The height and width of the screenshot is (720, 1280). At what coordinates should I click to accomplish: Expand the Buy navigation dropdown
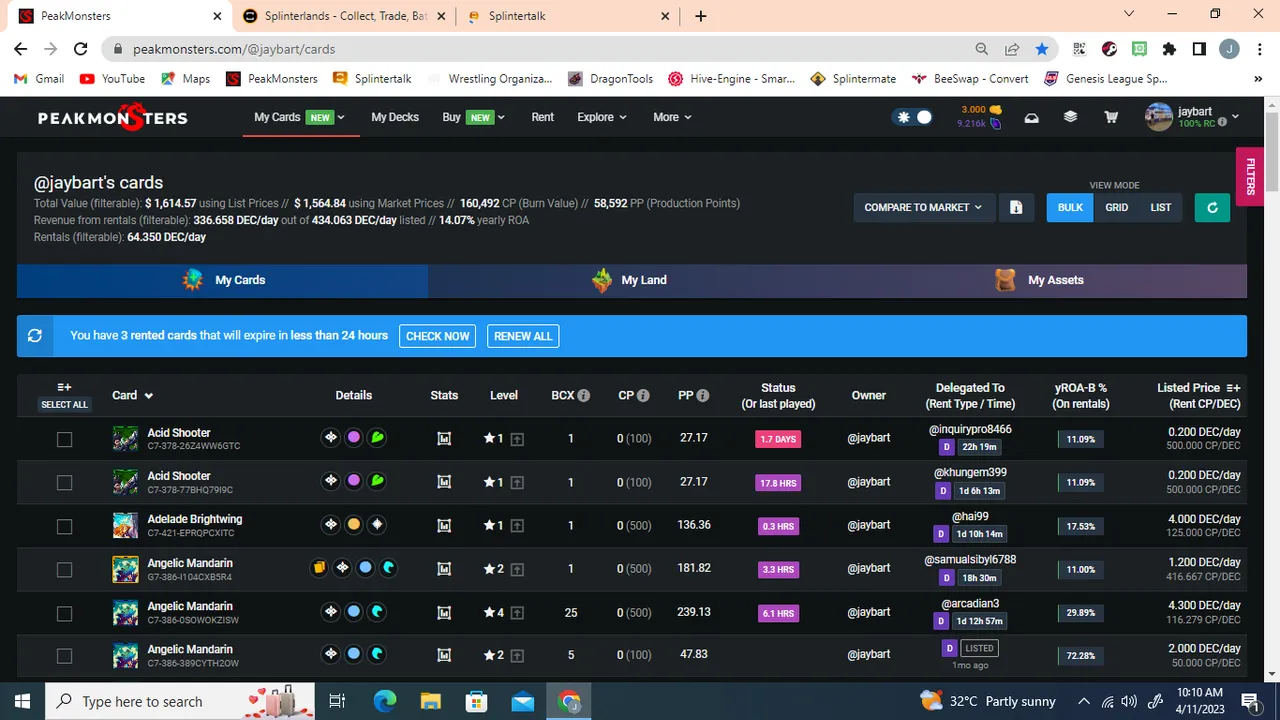pos(474,117)
